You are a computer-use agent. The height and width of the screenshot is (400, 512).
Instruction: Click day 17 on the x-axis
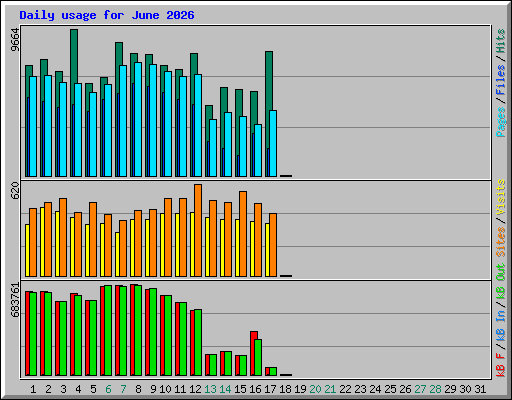[270, 389]
